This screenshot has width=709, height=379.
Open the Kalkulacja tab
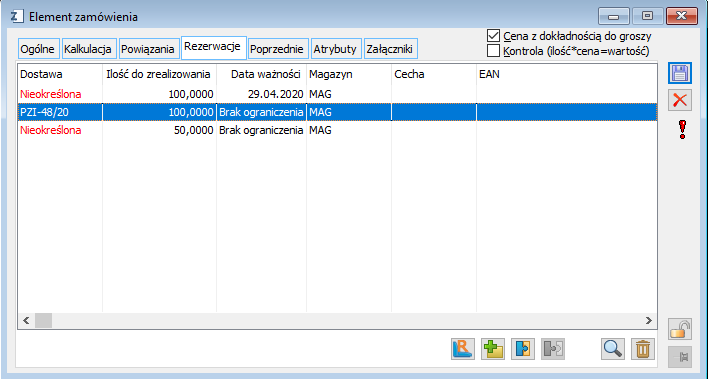(x=89, y=49)
